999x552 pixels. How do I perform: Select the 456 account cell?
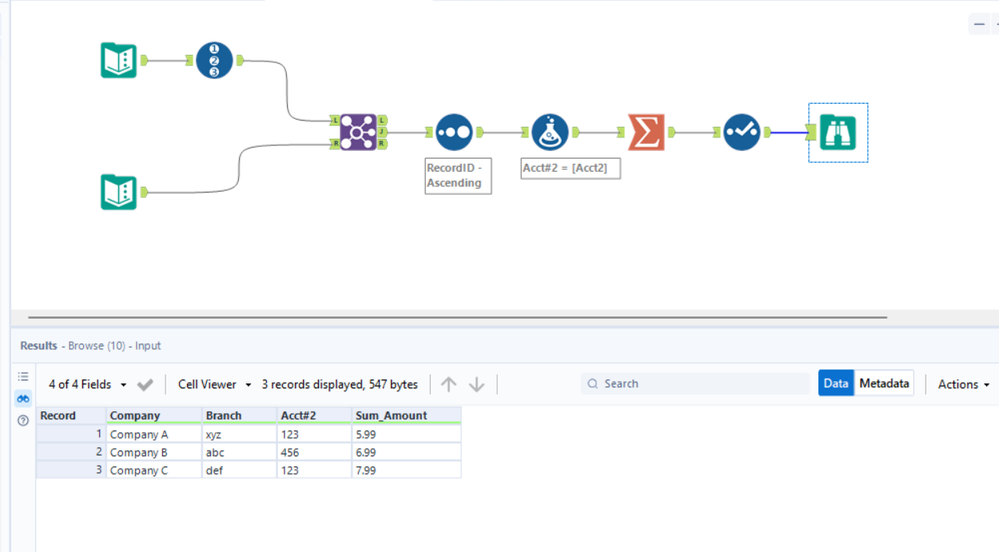(x=314, y=452)
